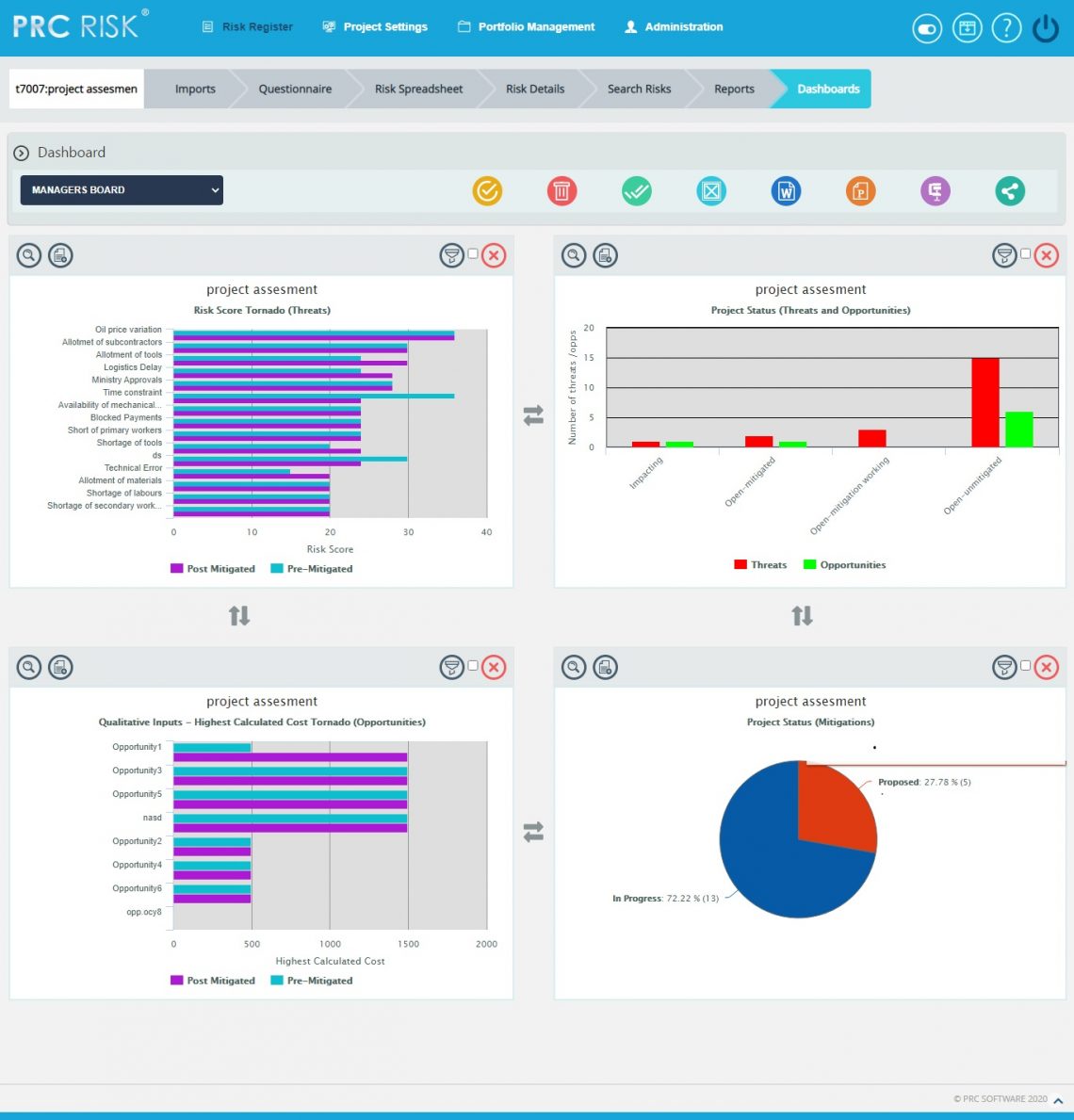Export the dashboard to Word format
Screen dimensions: 1074x1120
pos(786,190)
